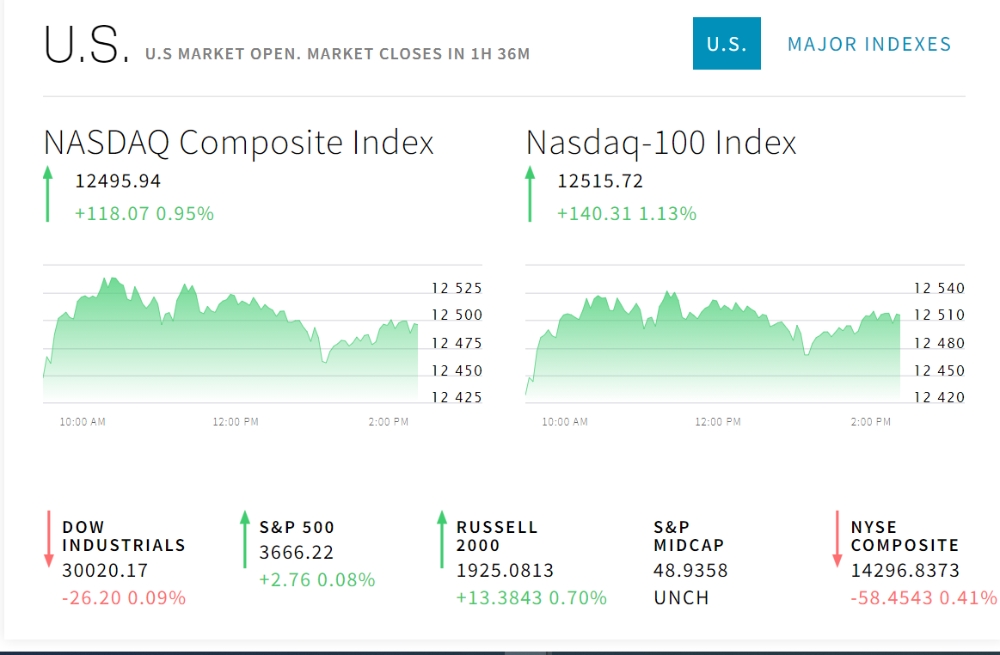Click the NYSE Composite red down arrow
The height and width of the screenshot is (655, 1000).
pyautogui.click(x=837, y=540)
